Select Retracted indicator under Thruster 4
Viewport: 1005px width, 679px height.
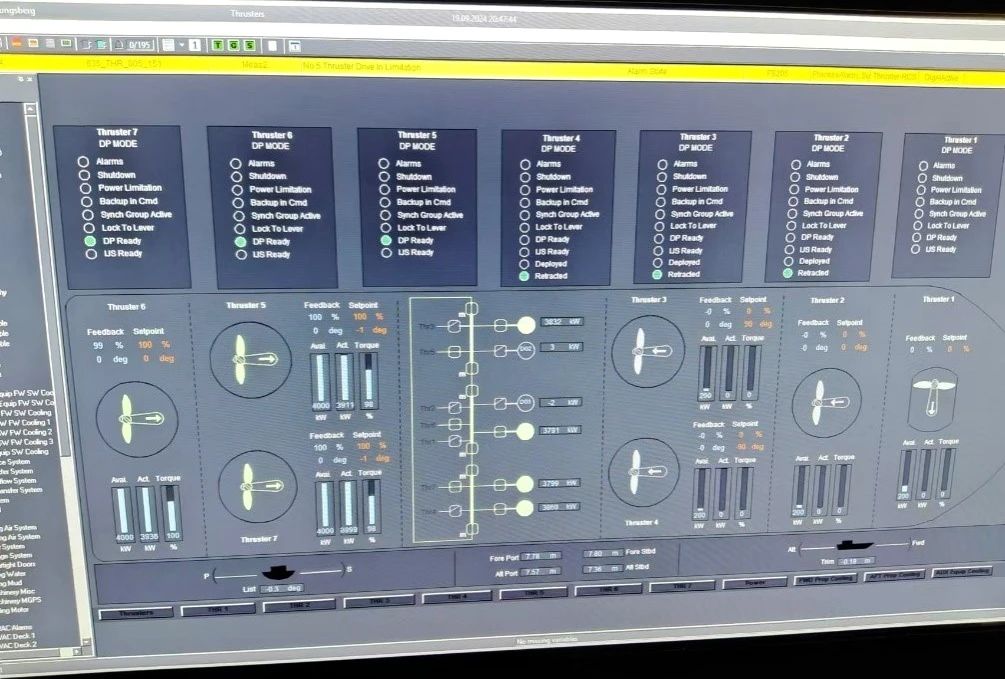click(x=524, y=276)
